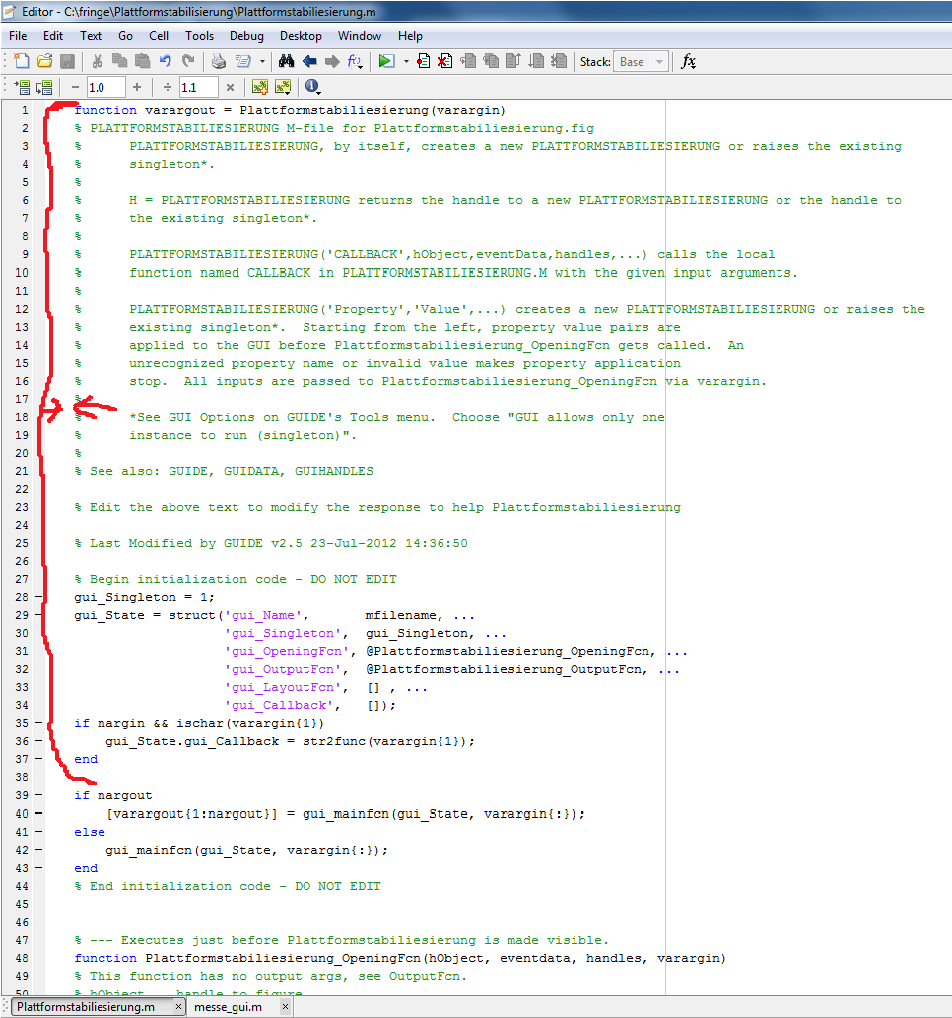Image resolution: width=952 pixels, height=1018 pixels.
Task: Click the Clear all breakpoints icon
Action: pyautogui.click(x=445, y=62)
